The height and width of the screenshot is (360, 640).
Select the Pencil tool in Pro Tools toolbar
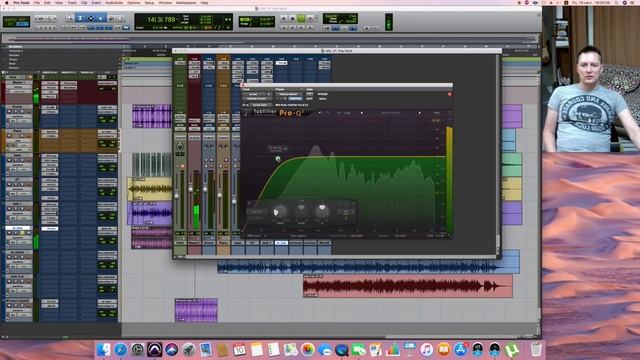[121, 18]
